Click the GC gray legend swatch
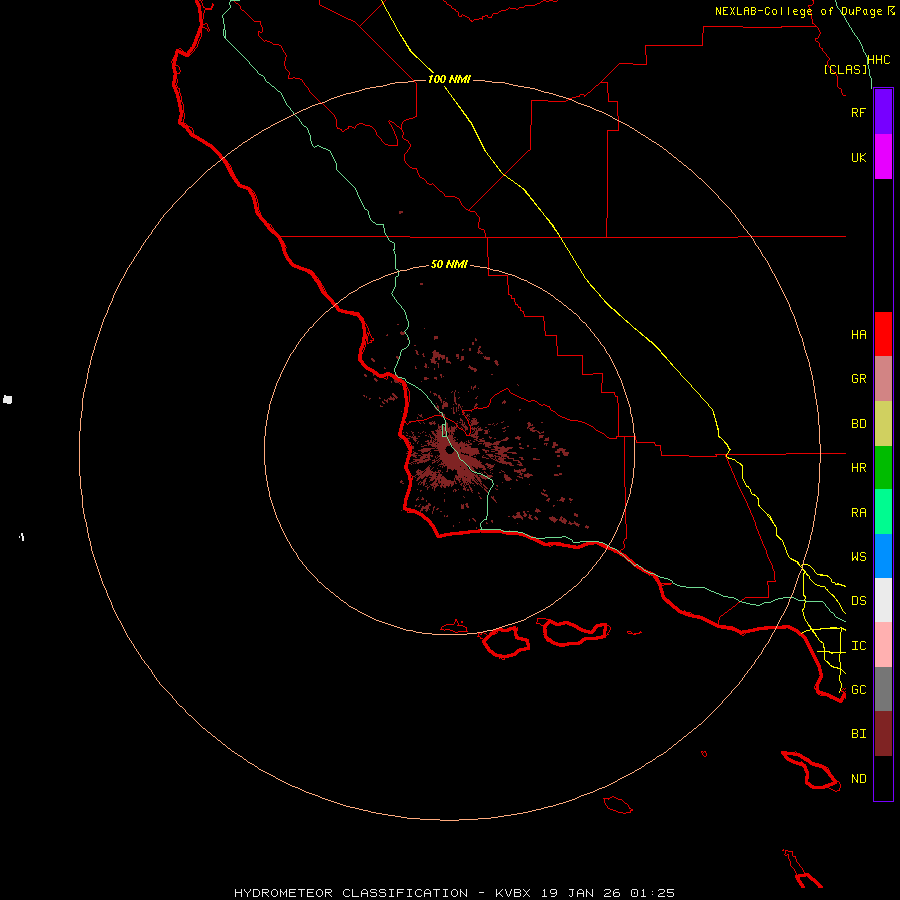This screenshot has height=900, width=900. pyautogui.click(x=883, y=689)
